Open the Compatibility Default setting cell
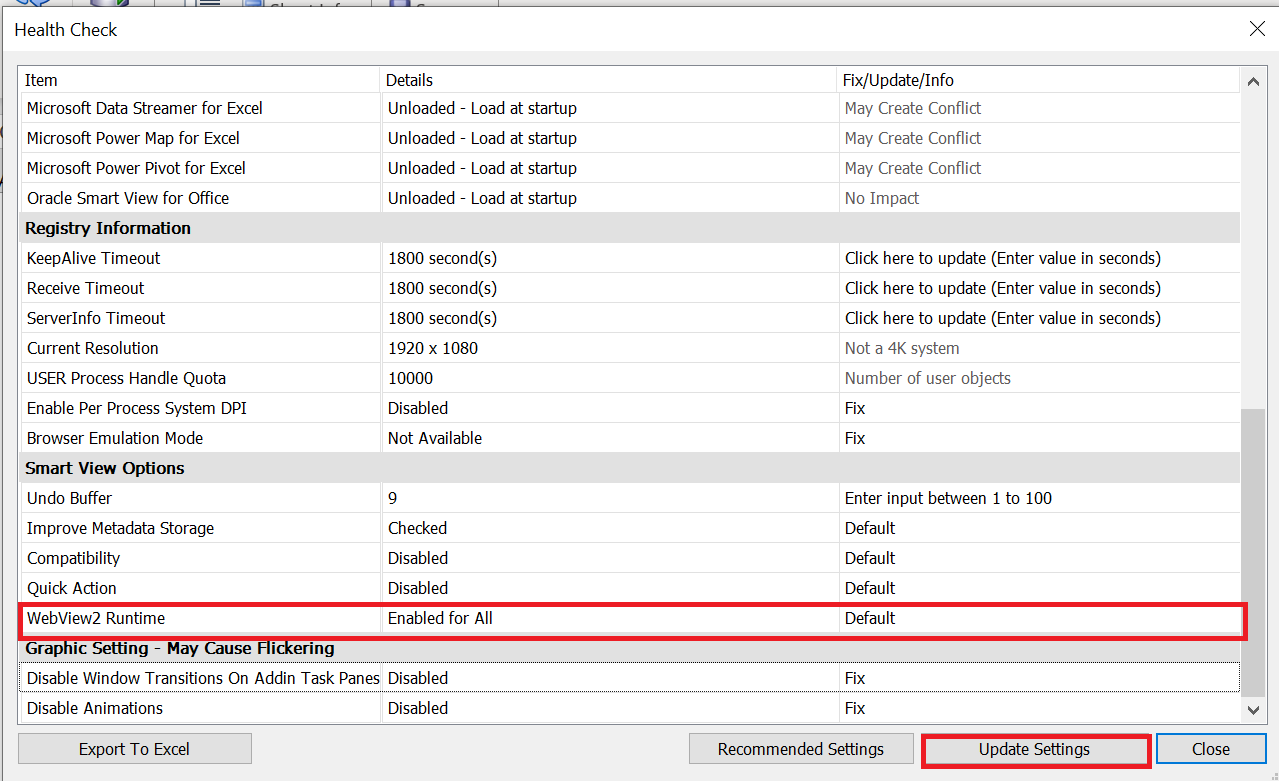 click(870, 558)
